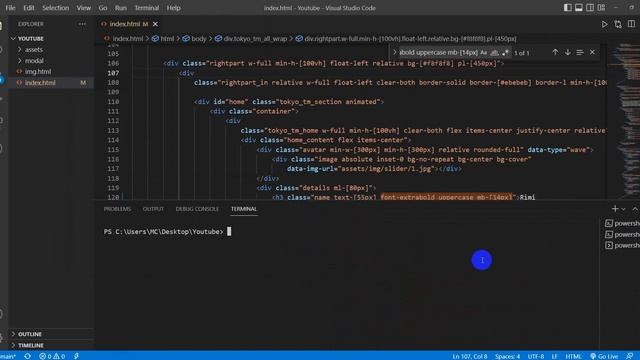Screen dimensions: 640x360
Task: Click div.tokyo_tm_all_wrap breadcrumb
Action: [251, 39]
